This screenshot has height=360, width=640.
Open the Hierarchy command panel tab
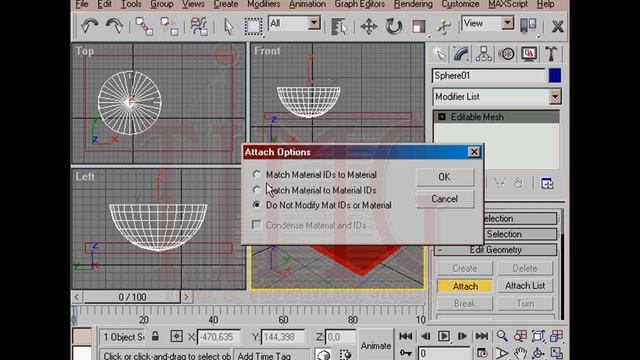tap(484, 54)
